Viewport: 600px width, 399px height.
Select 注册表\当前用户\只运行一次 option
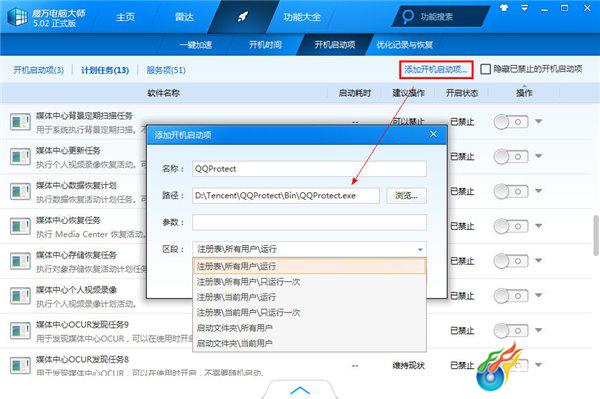[x=309, y=313]
